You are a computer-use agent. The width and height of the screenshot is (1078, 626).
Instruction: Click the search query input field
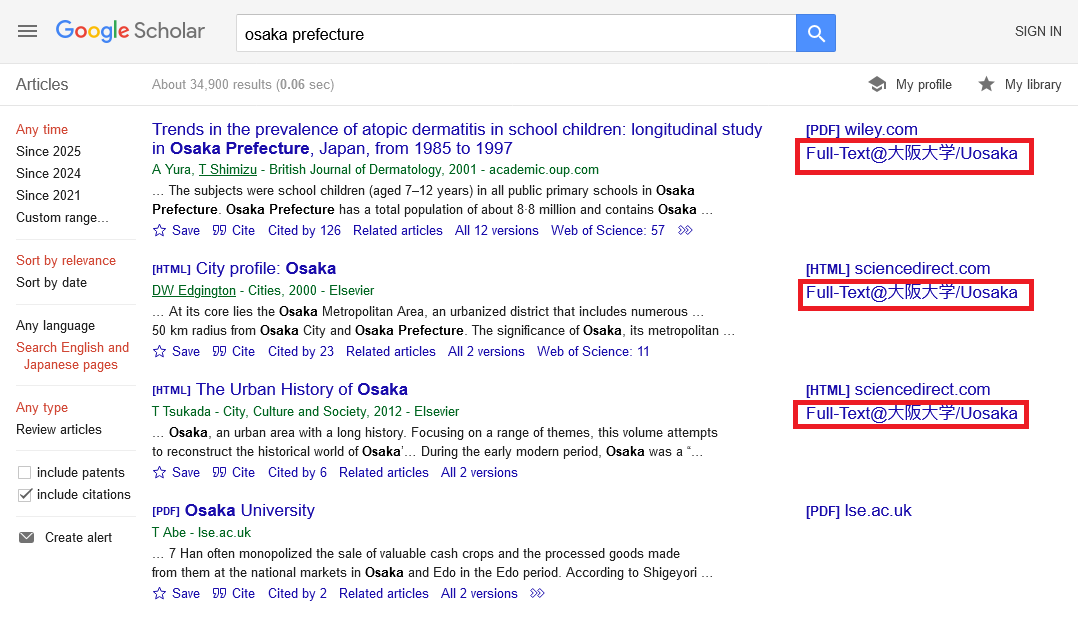516,33
